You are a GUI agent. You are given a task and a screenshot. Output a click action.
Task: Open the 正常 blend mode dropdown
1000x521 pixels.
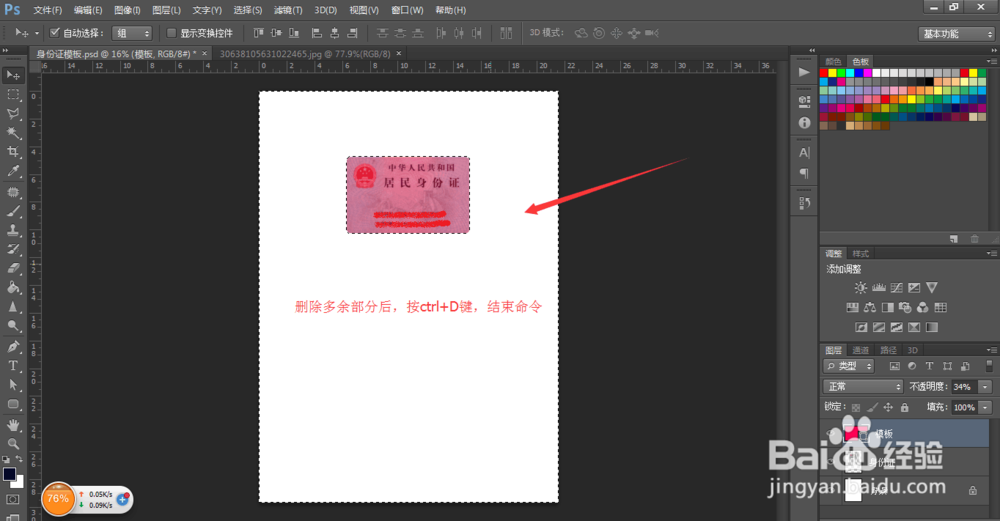click(x=864, y=386)
